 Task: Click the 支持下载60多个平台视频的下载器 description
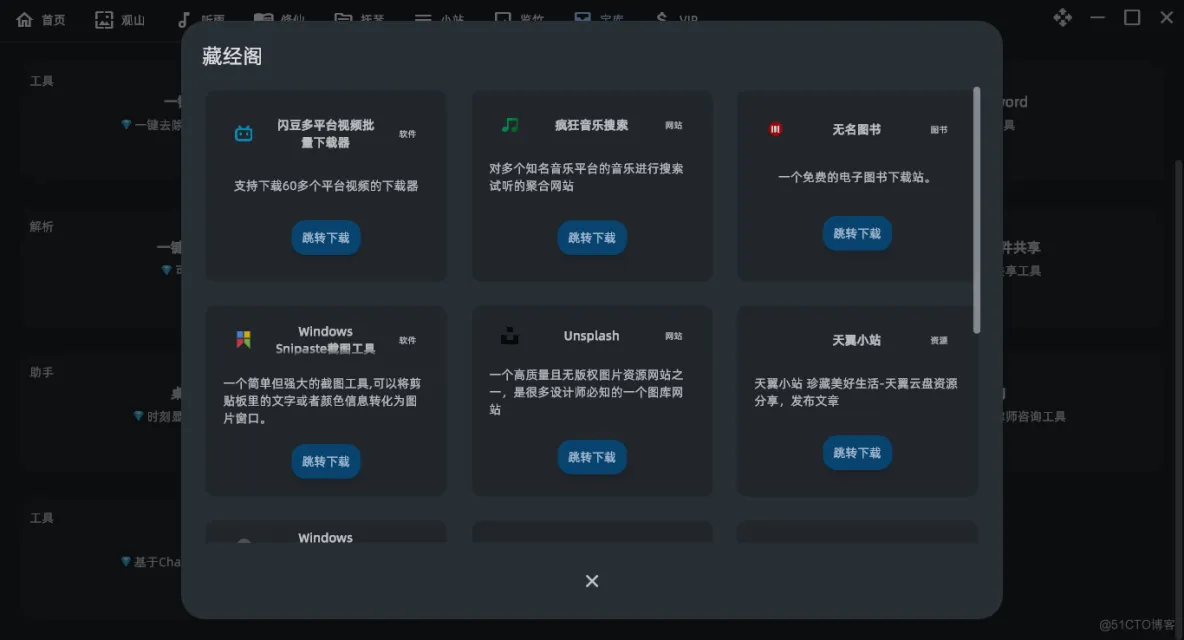[325, 186]
